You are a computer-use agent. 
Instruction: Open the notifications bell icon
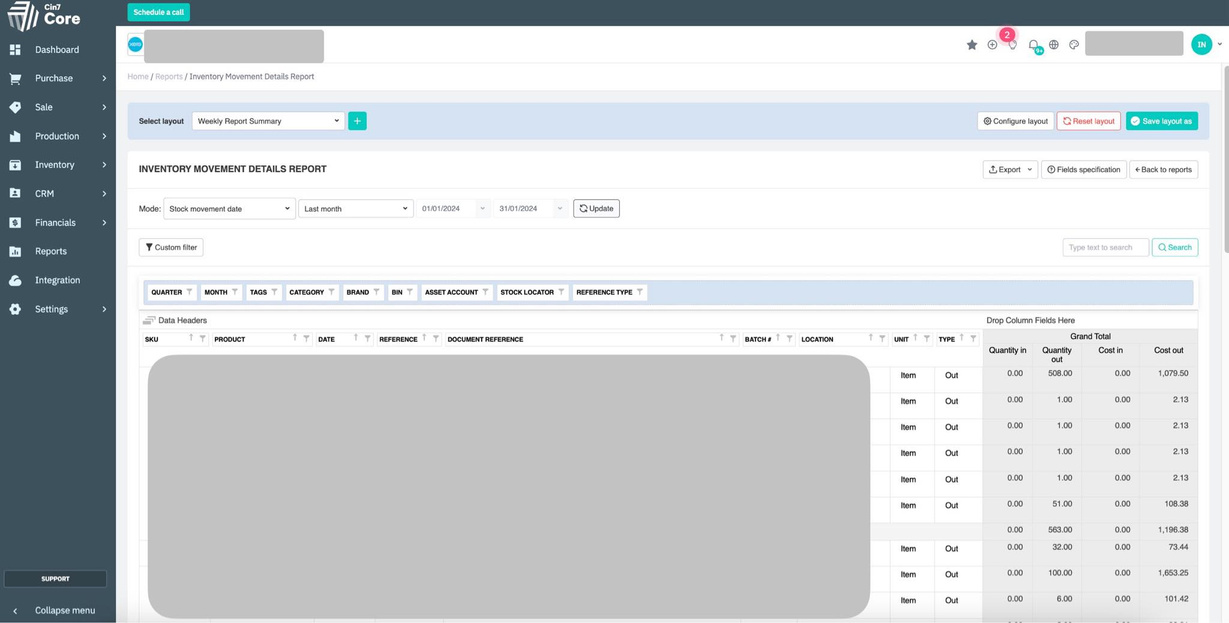pos(1033,45)
